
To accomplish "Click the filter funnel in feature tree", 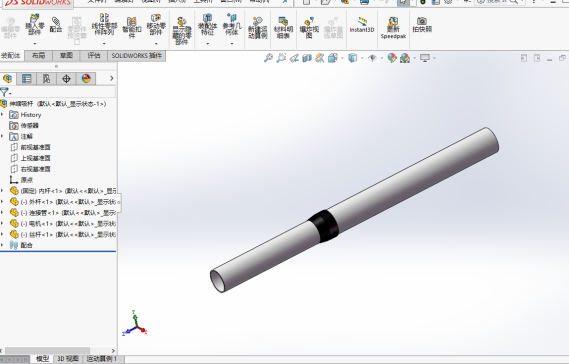I will click(4, 92).
